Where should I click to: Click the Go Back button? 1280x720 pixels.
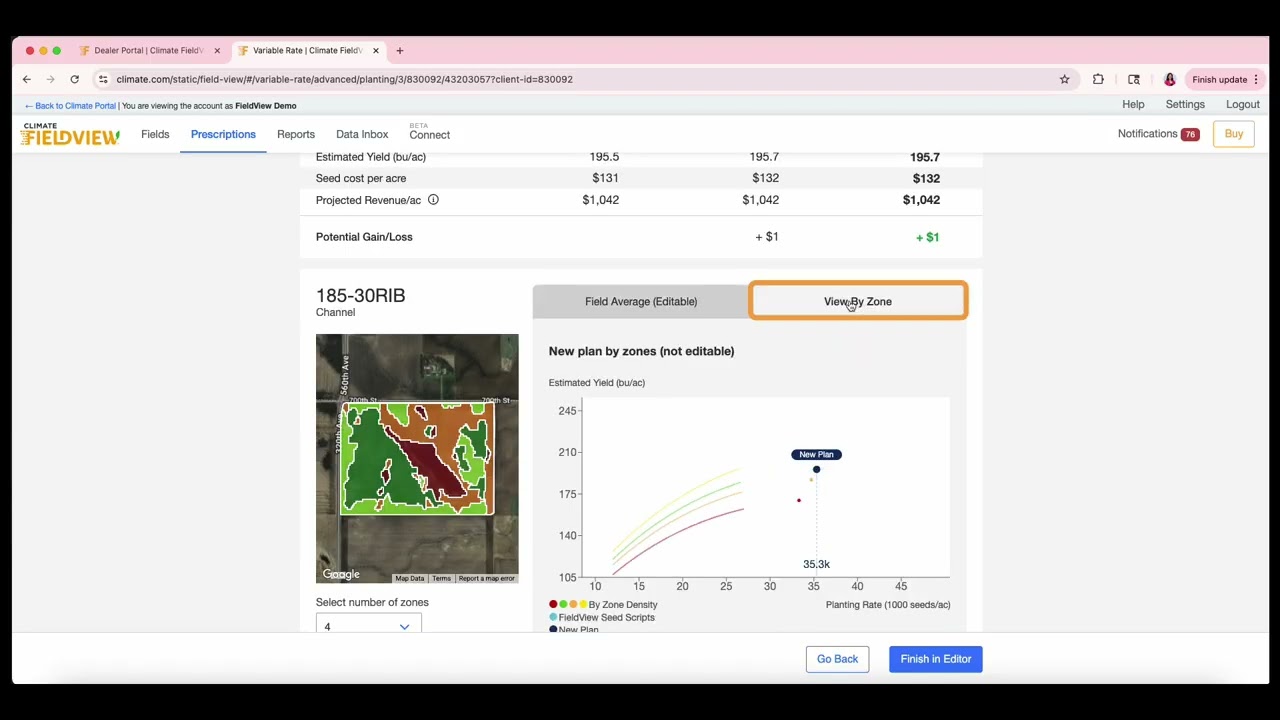click(x=837, y=659)
